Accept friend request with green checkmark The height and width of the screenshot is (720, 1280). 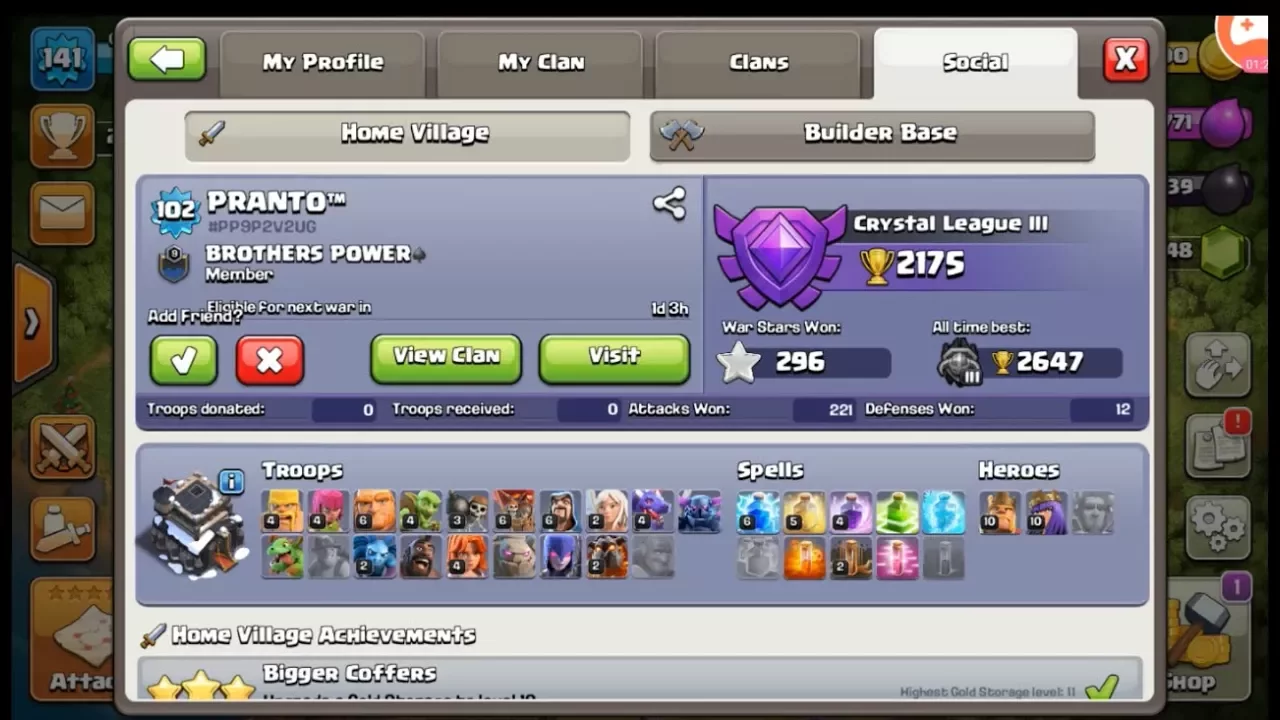(183, 360)
